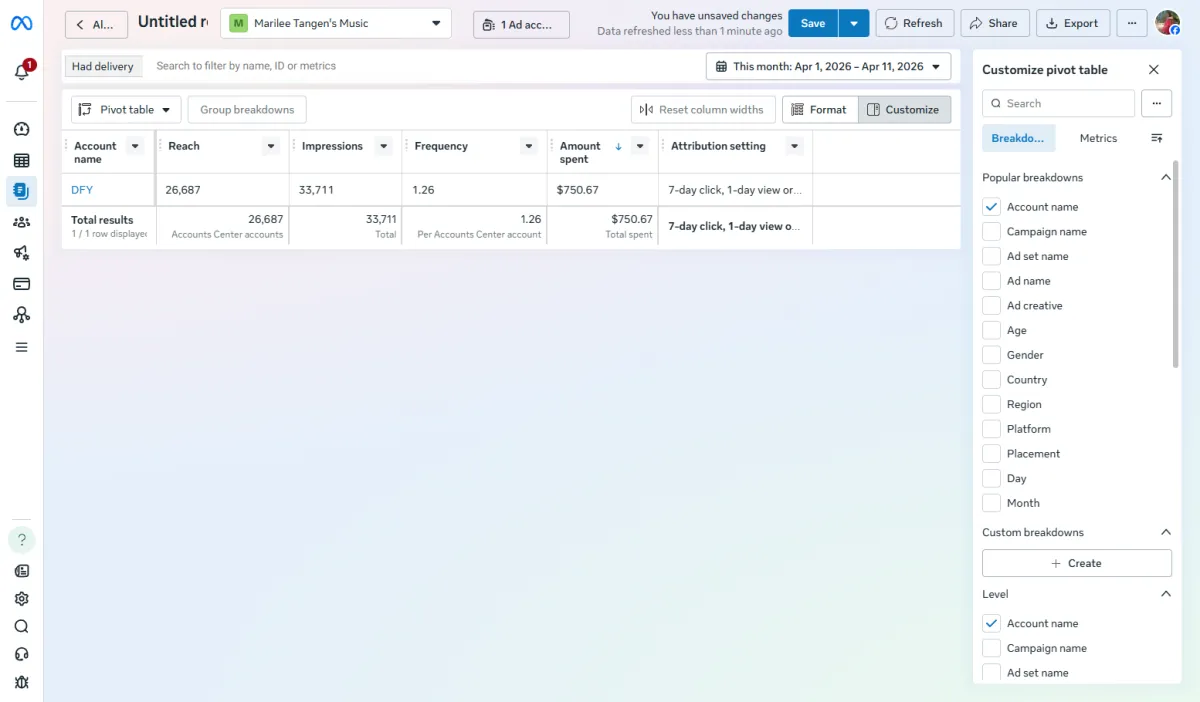Switch to the Metrics tab

[x=1098, y=138]
